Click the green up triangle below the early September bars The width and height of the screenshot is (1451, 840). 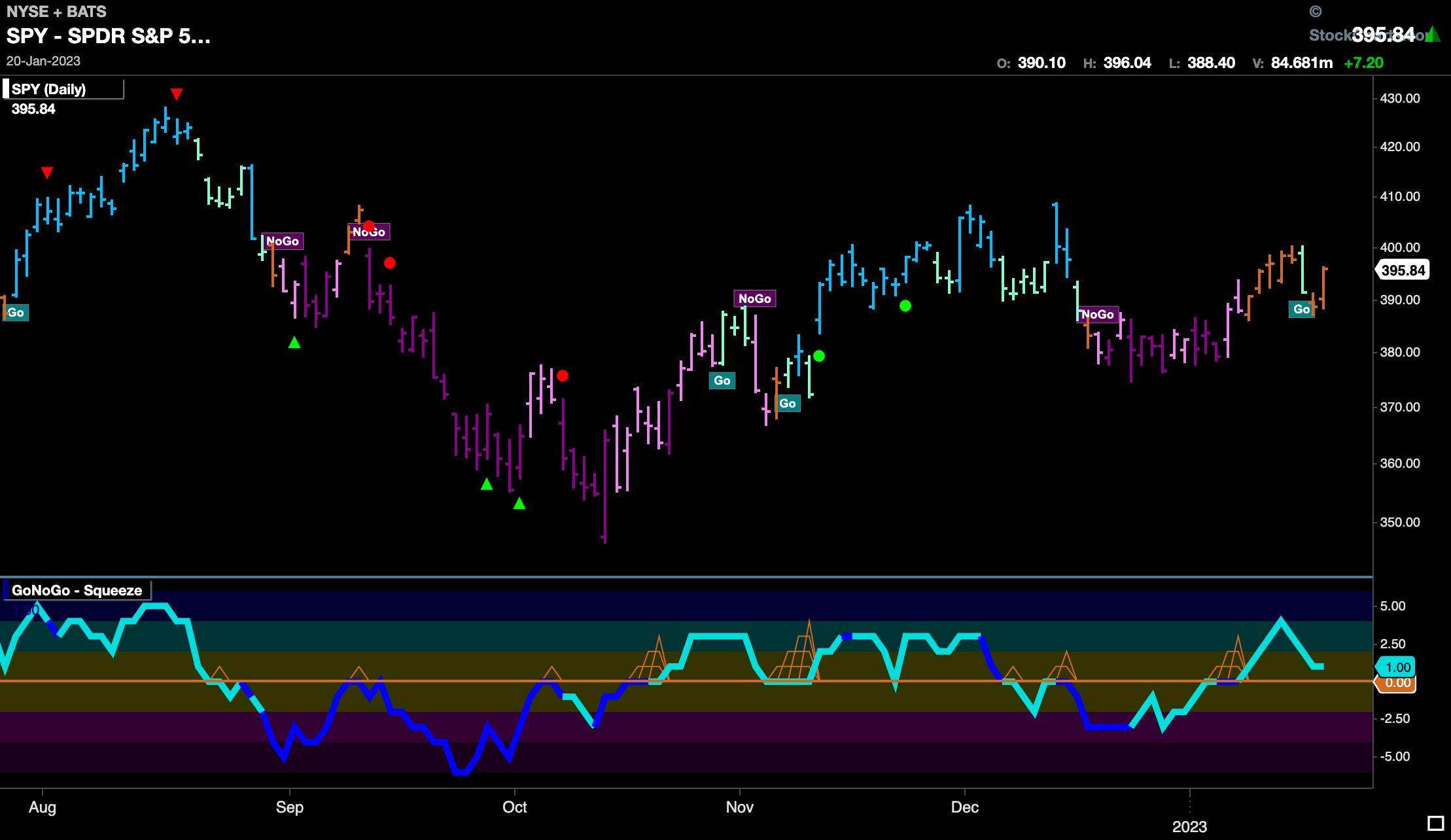point(294,342)
